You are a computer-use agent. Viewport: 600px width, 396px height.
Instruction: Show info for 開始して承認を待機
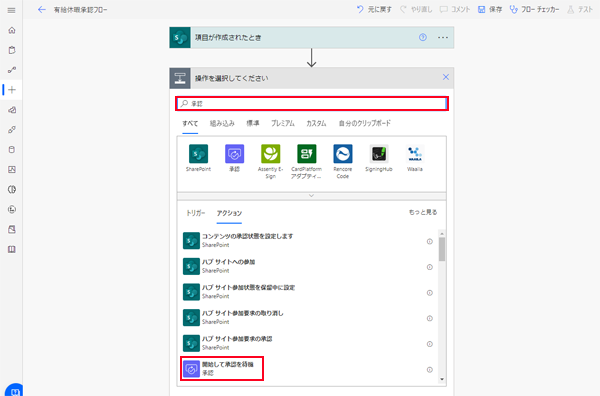click(x=430, y=370)
